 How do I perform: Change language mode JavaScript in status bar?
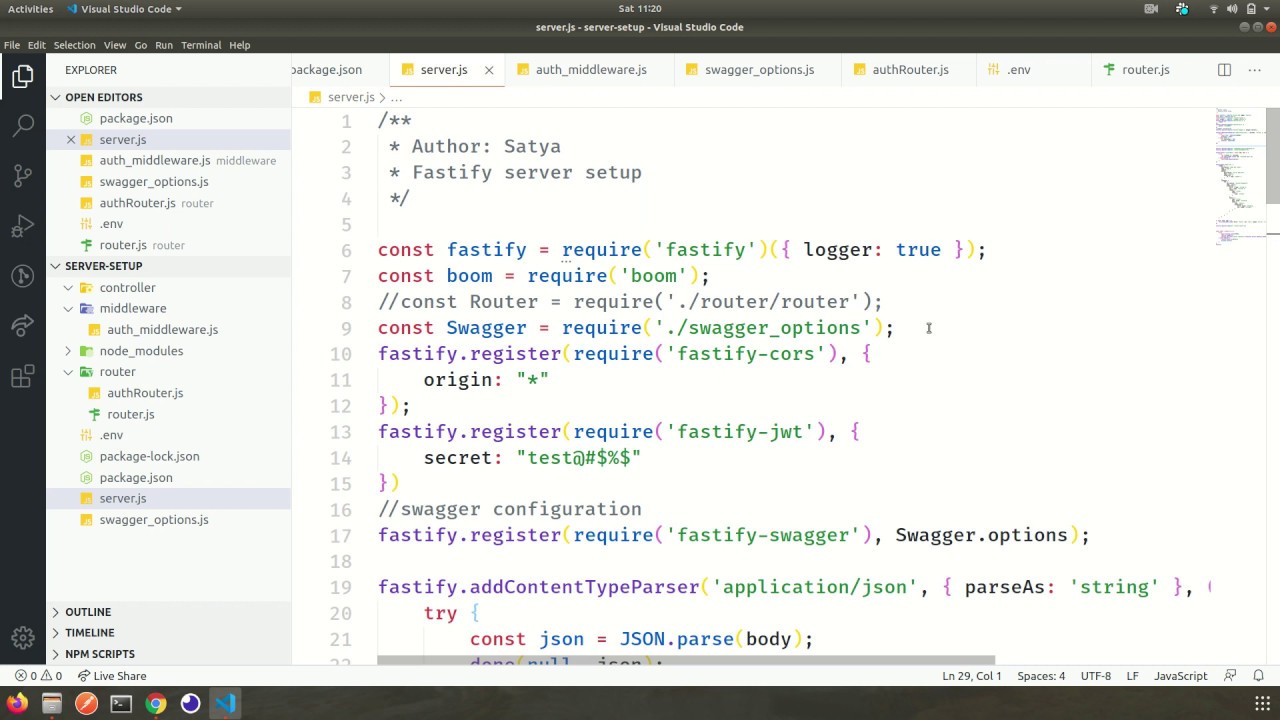1181,676
